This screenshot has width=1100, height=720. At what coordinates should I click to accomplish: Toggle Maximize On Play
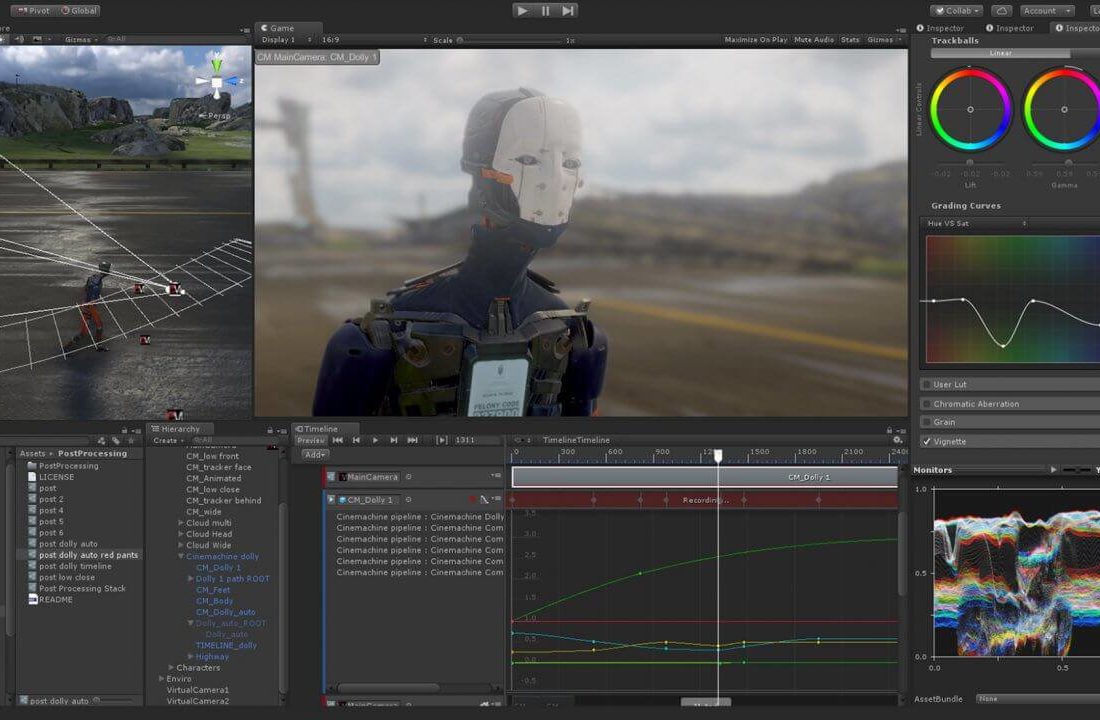756,40
